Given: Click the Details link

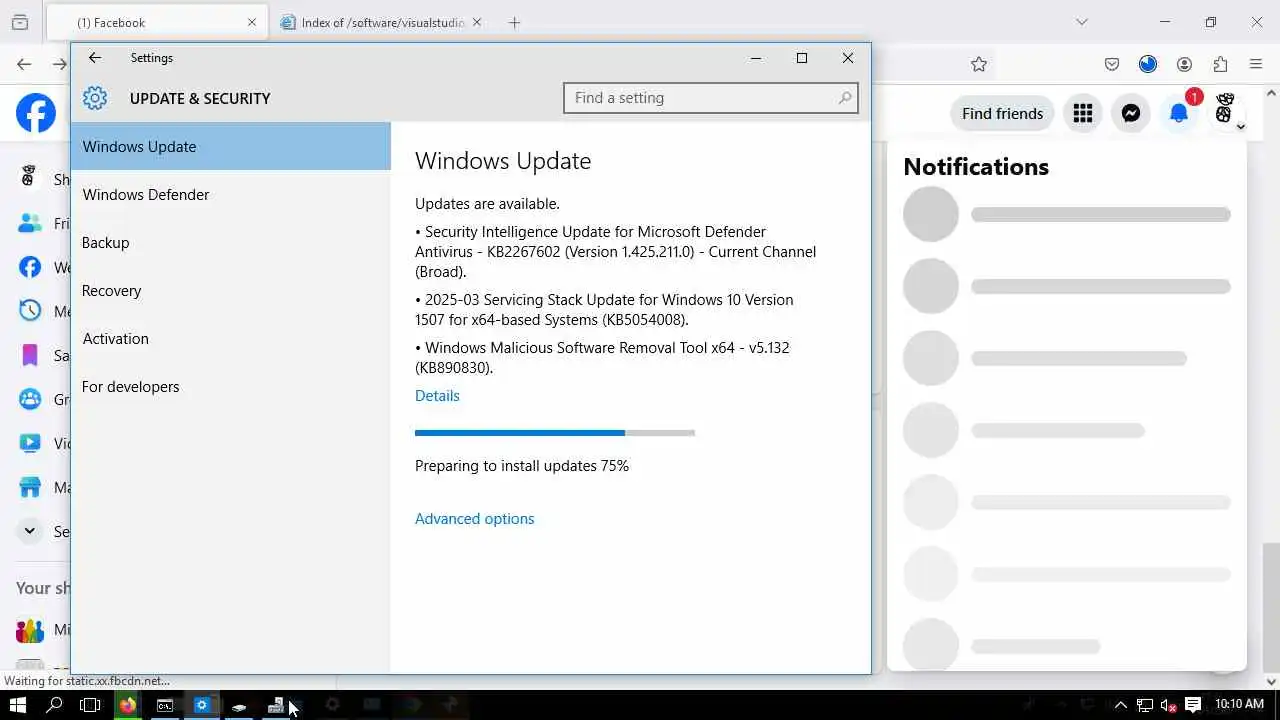Looking at the screenshot, I should point(437,396).
